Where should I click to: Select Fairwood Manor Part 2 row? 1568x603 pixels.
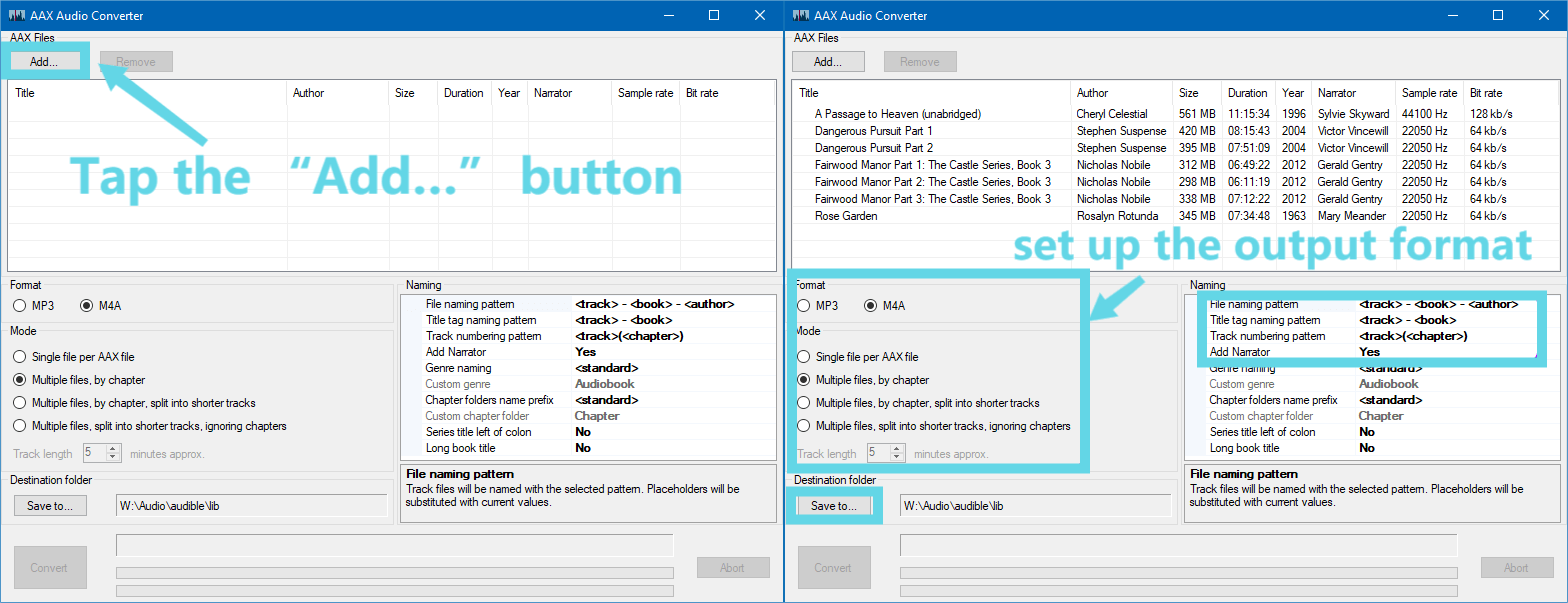pyautogui.click(x=1176, y=182)
